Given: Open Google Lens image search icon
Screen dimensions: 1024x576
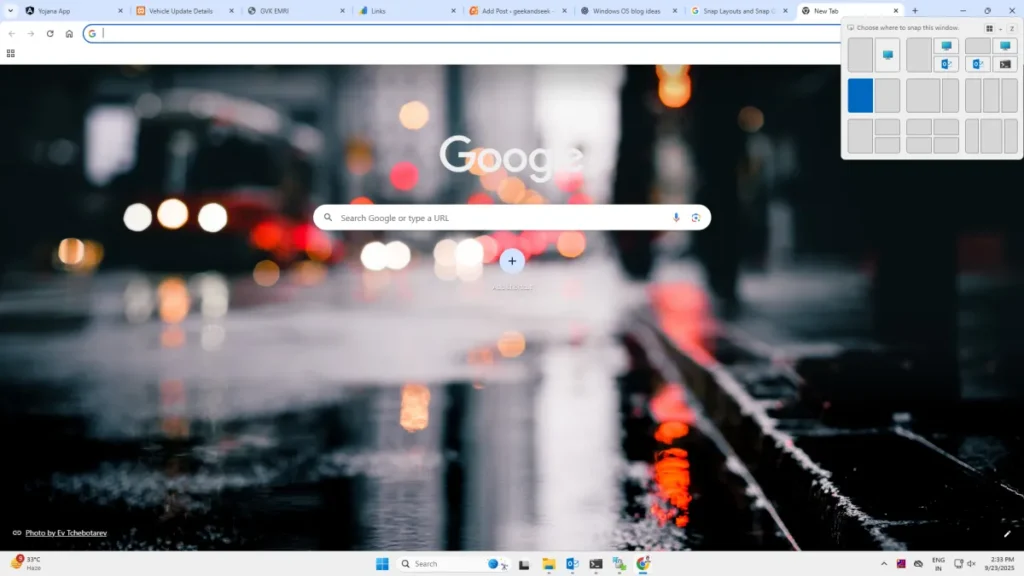Looking at the screenshot, I should coord(695,218).
